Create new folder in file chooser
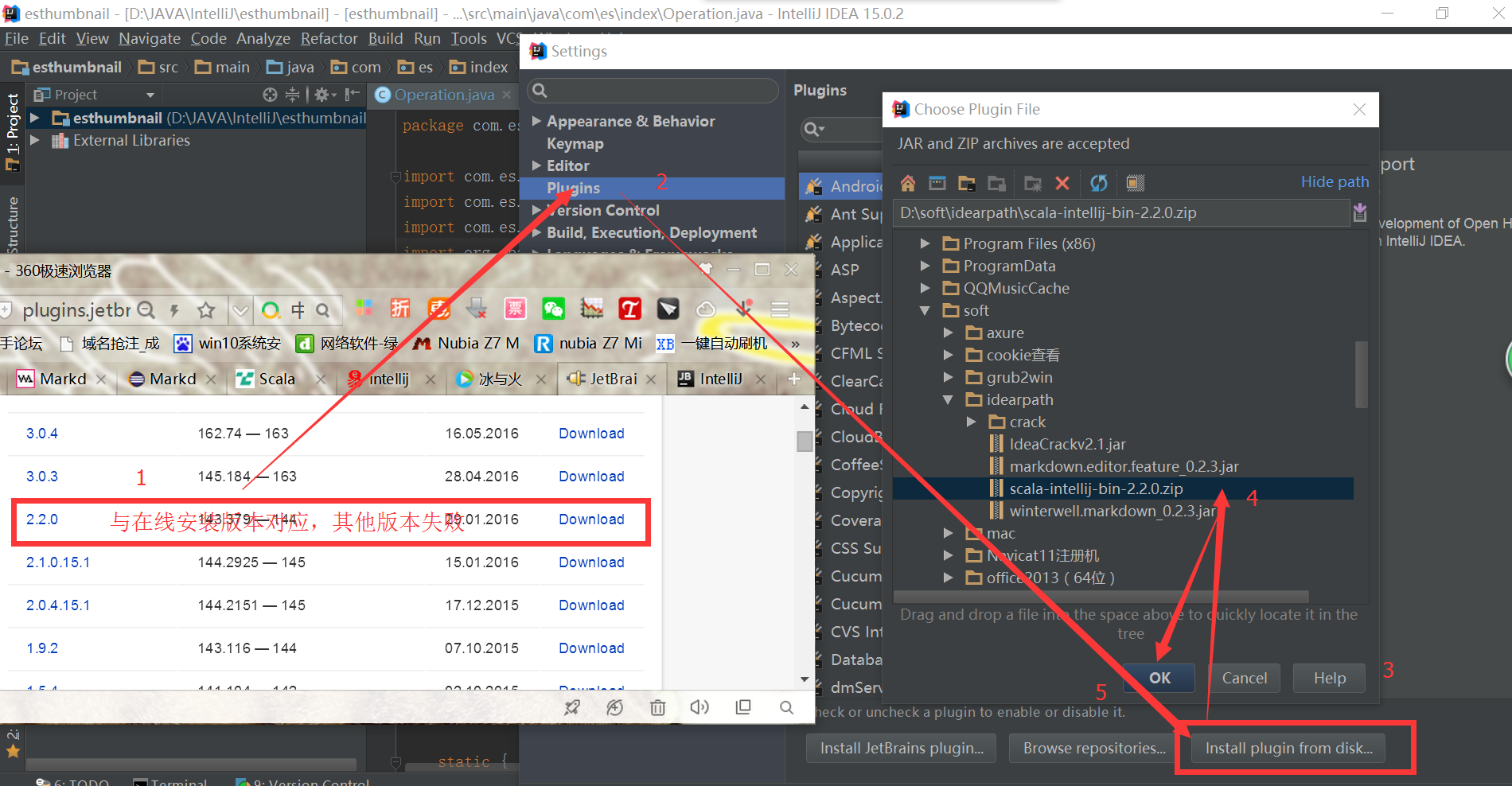Viewport: 1512px width, 786px height. 1033,184
